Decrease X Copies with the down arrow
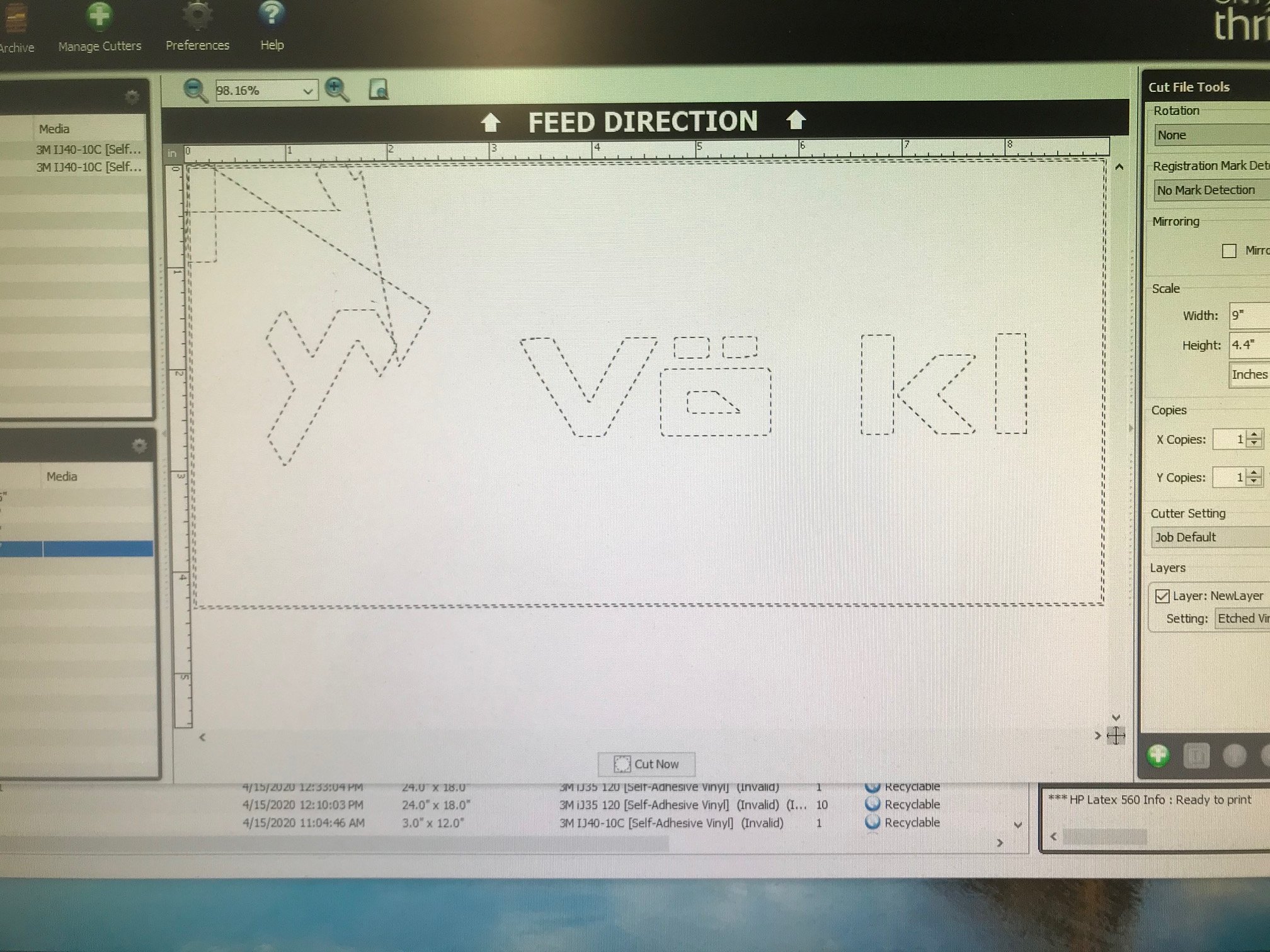1270x952 pixels. pyautogui.click(x=1254, y=443)
